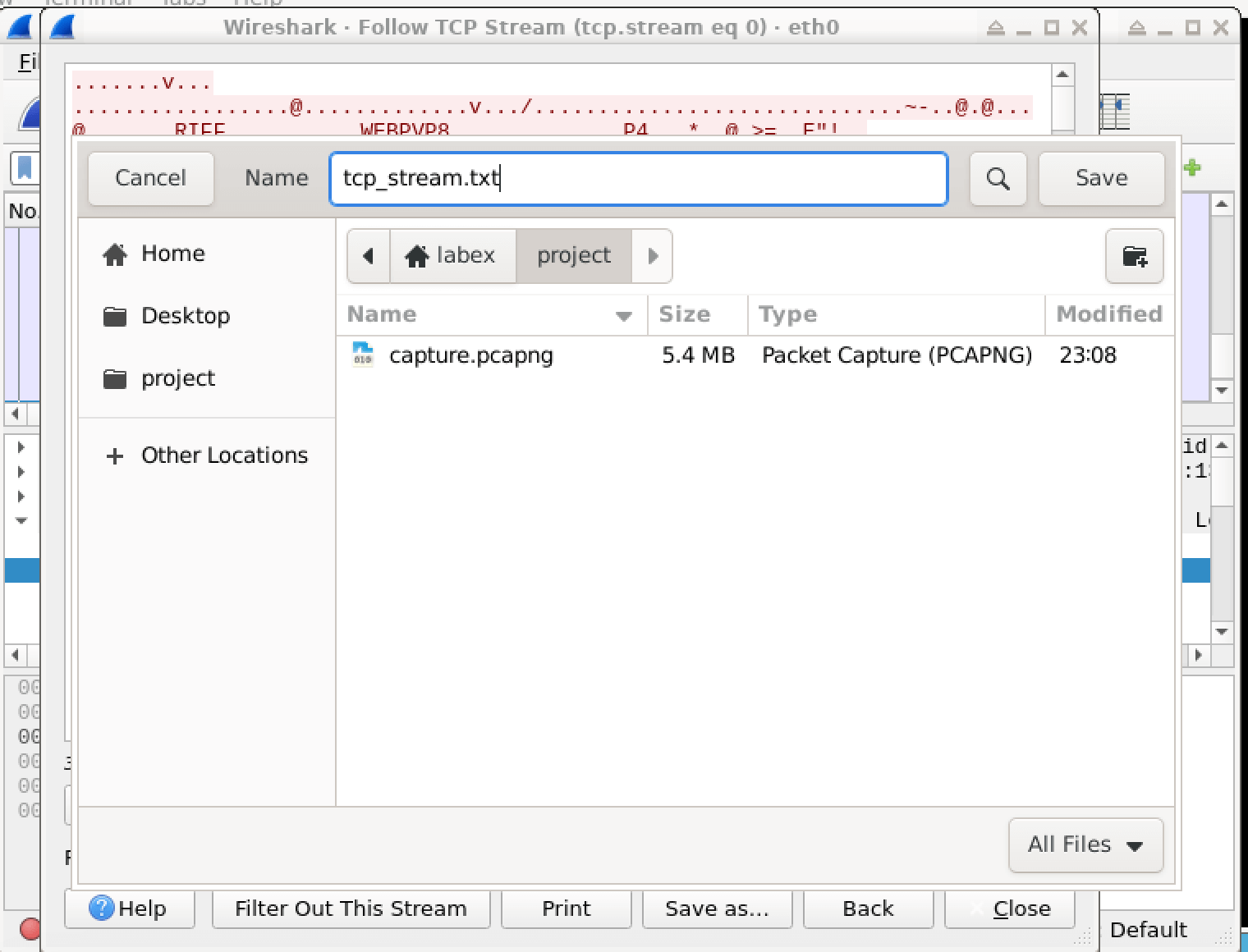
Task: Click Close button in stream window
Action: [x=1009, y=909]
